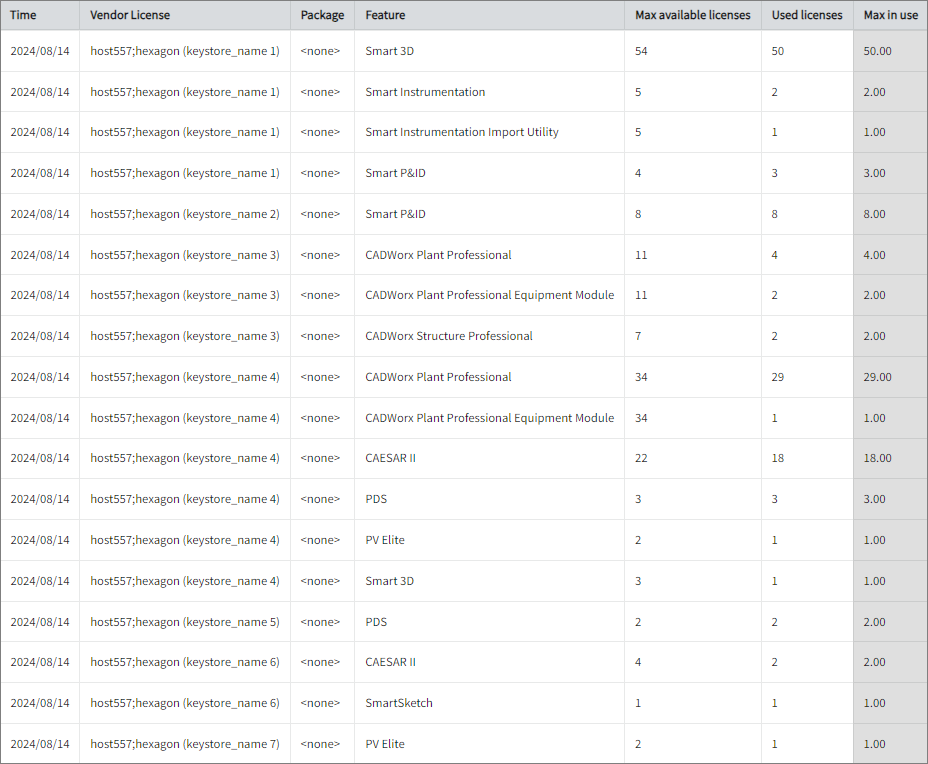Sort by Max available licenses header
Viewport: 928px width, 764px height.
[x=693, y=15]
